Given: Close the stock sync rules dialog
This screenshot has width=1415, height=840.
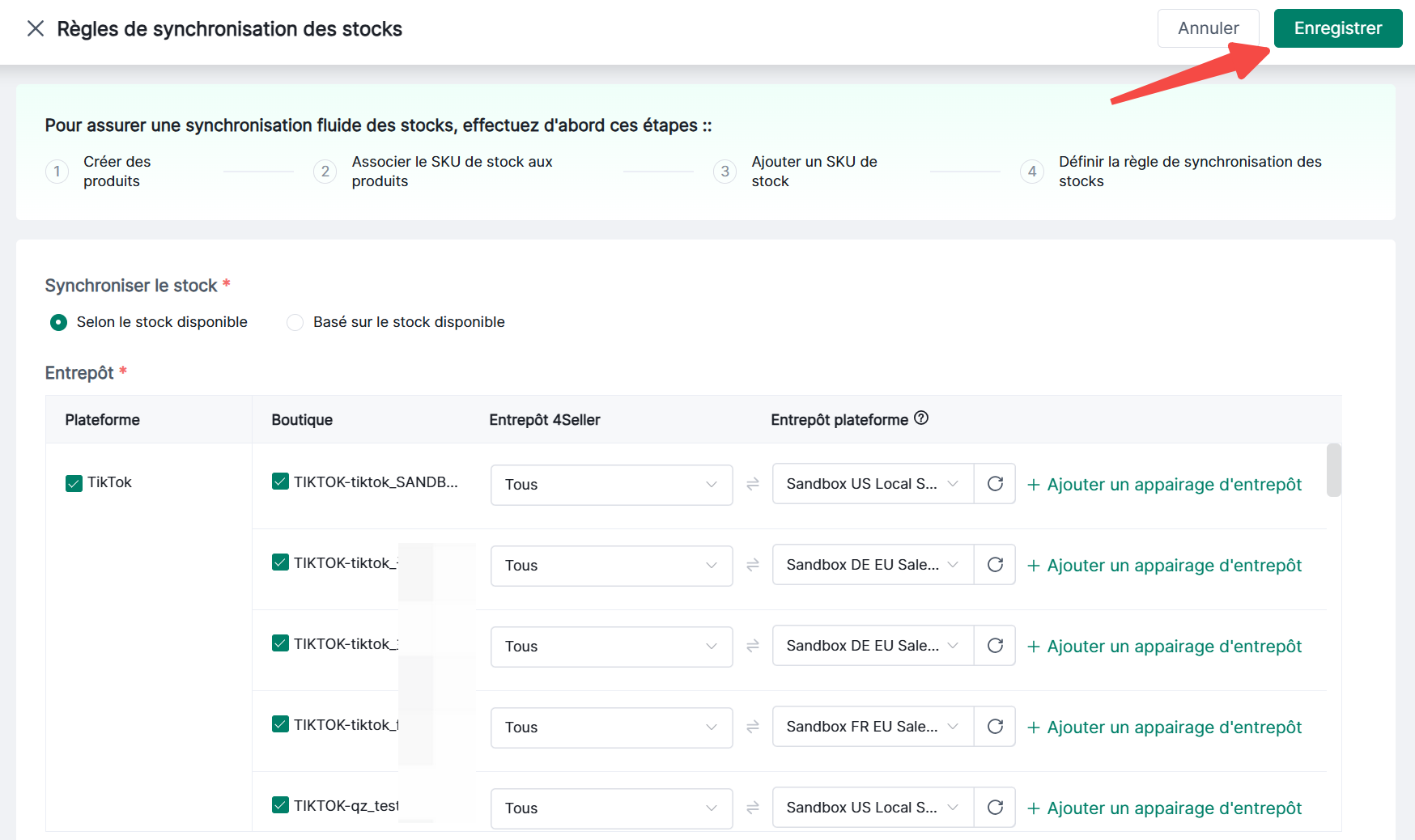Looking at the screenshot, I should [35, 29].
